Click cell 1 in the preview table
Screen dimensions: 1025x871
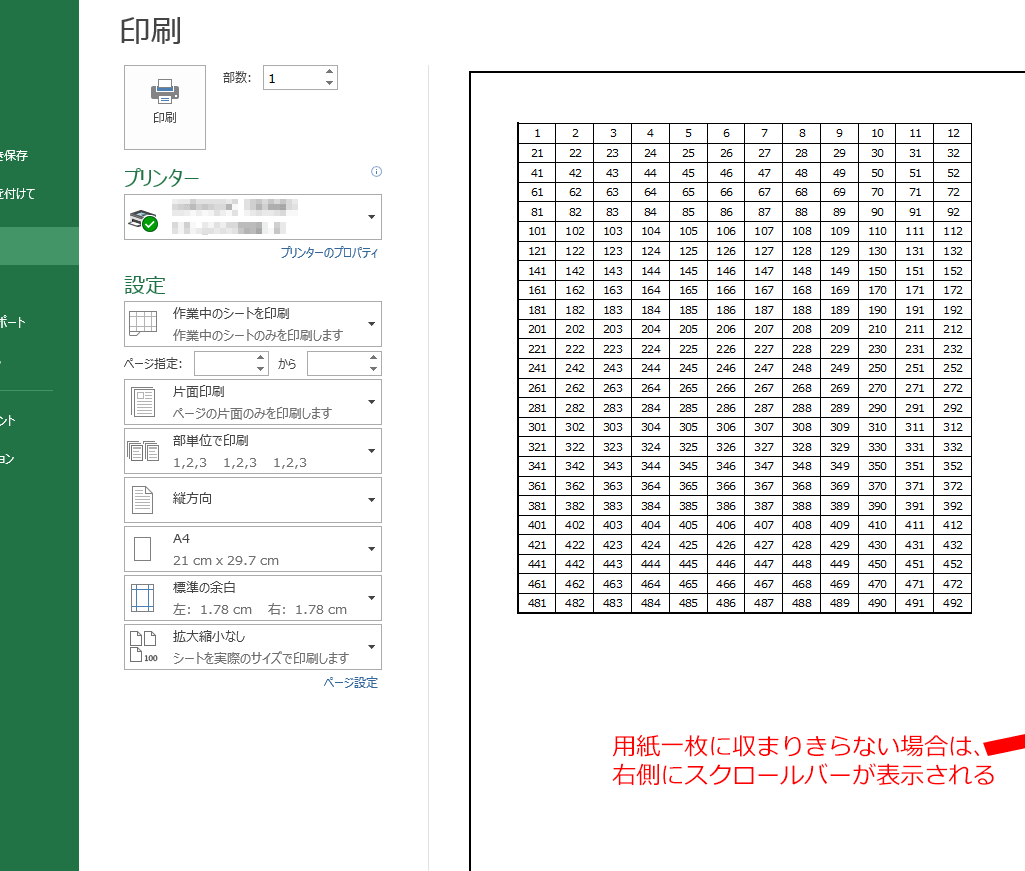point(537,133)
